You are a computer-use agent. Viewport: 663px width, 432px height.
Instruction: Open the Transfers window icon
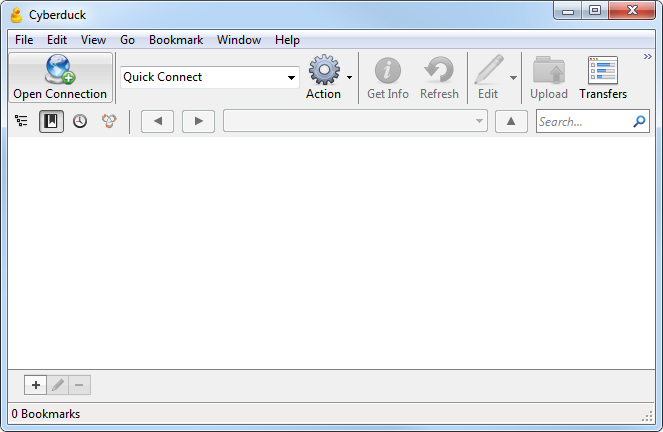603,70
